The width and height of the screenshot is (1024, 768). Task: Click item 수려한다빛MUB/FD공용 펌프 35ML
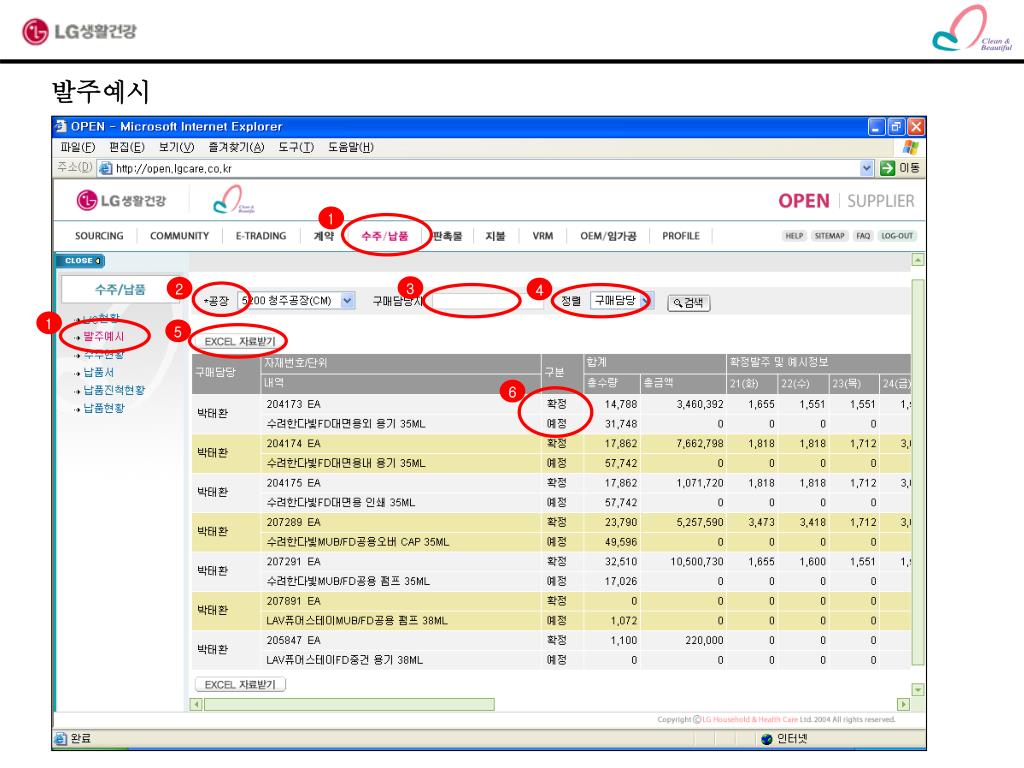347,581
